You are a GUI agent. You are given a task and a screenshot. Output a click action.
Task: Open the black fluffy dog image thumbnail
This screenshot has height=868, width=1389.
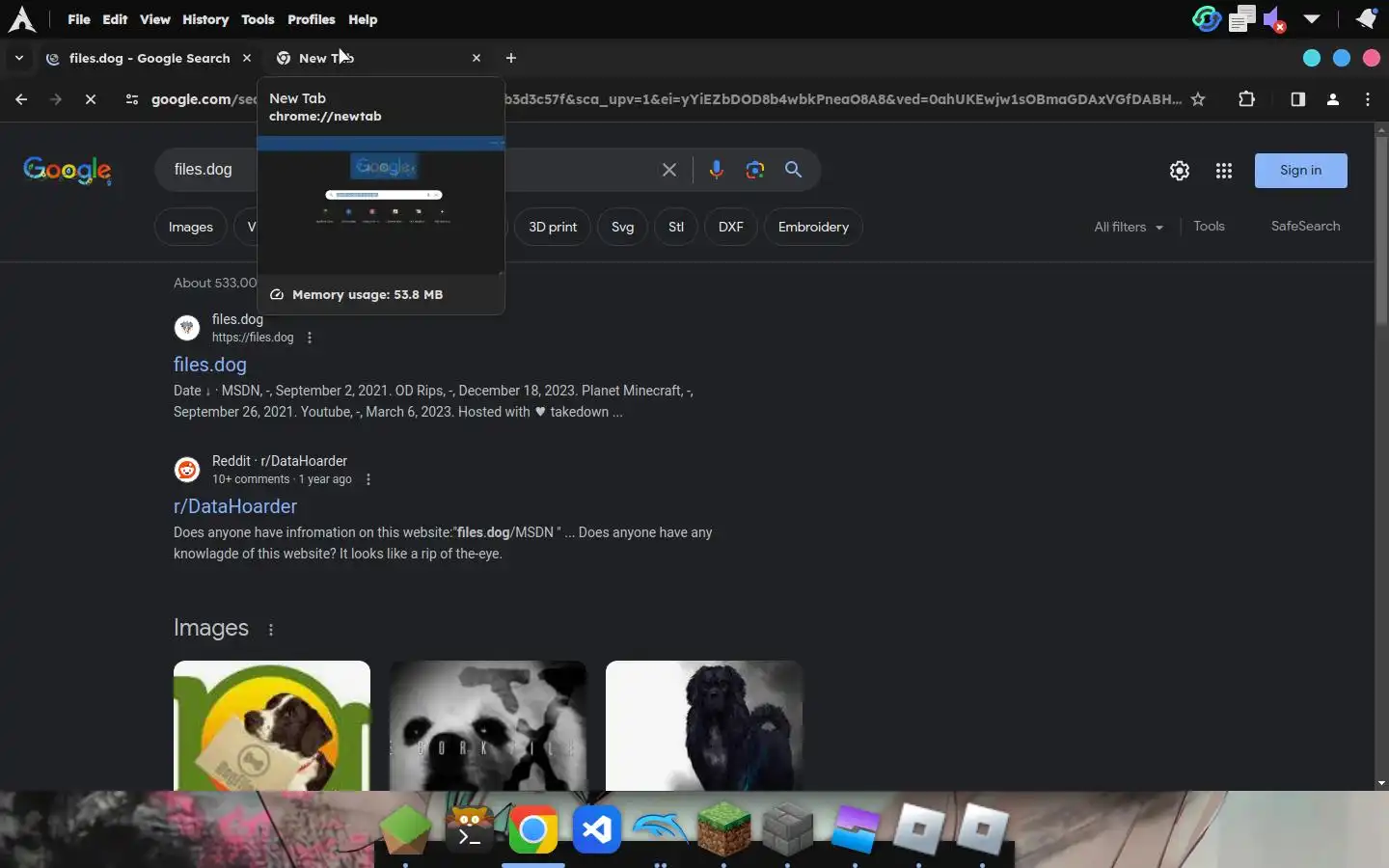(x=704, y=725)
